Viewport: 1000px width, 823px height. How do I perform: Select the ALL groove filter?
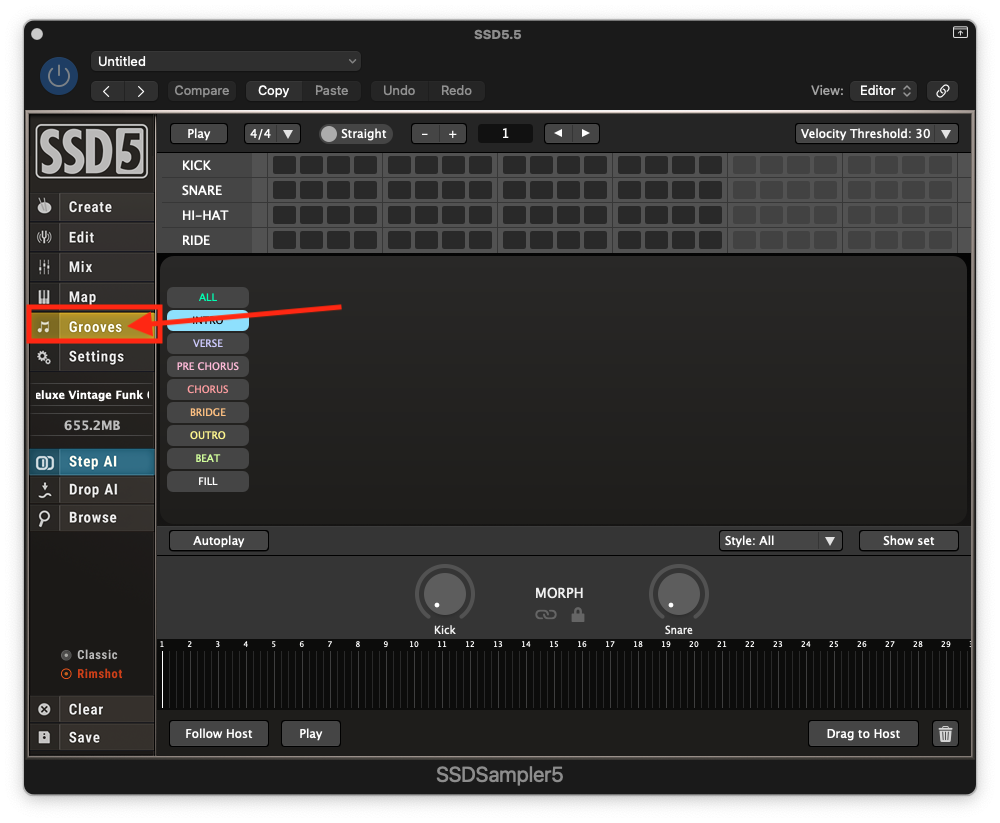tap(208, 297)
